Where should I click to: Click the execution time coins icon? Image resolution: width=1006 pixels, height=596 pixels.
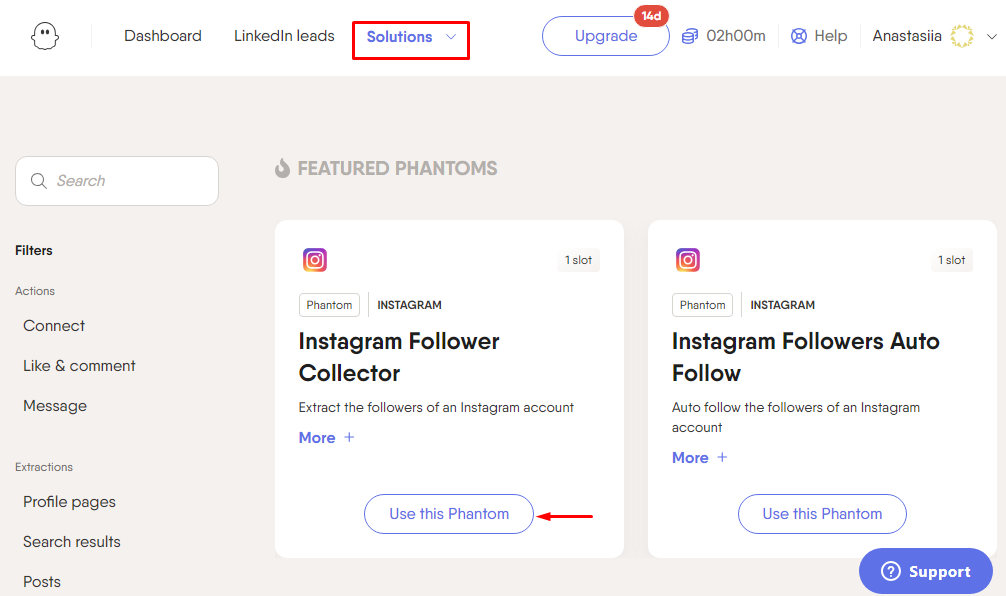(690, 36)
